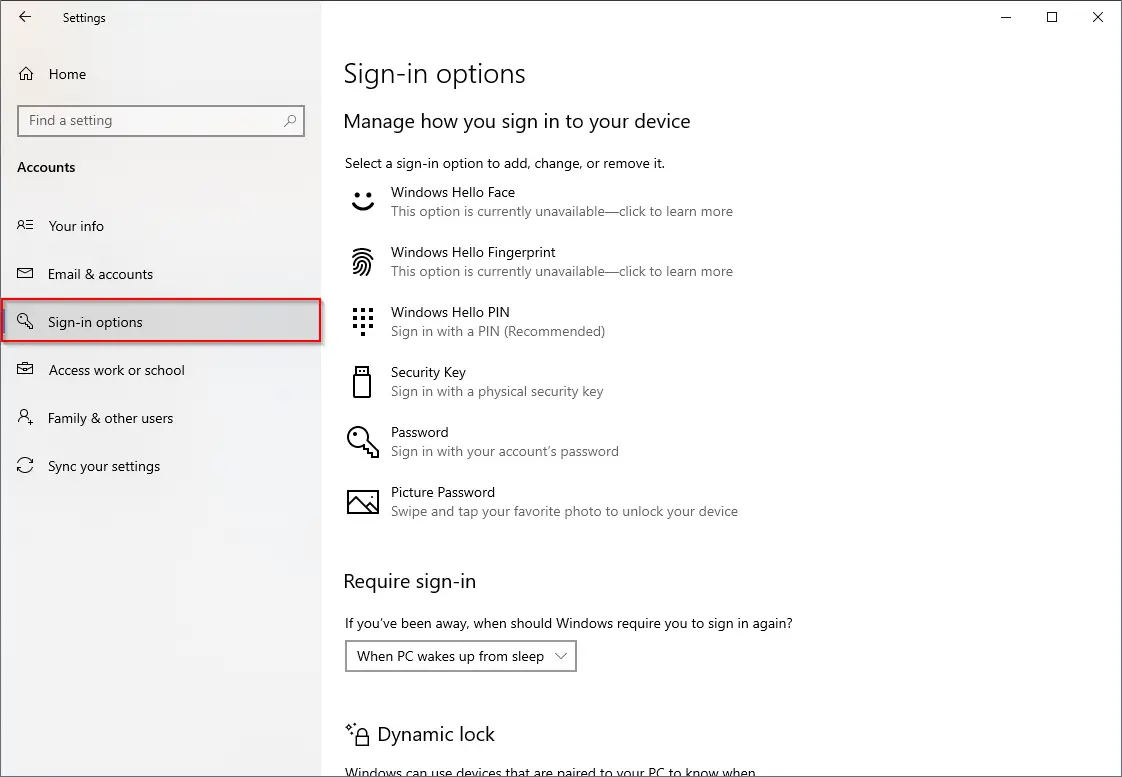Click the Email & accounts envelope icon
This screenshot has width=1122, height=777.
click(x=25, y=273)
